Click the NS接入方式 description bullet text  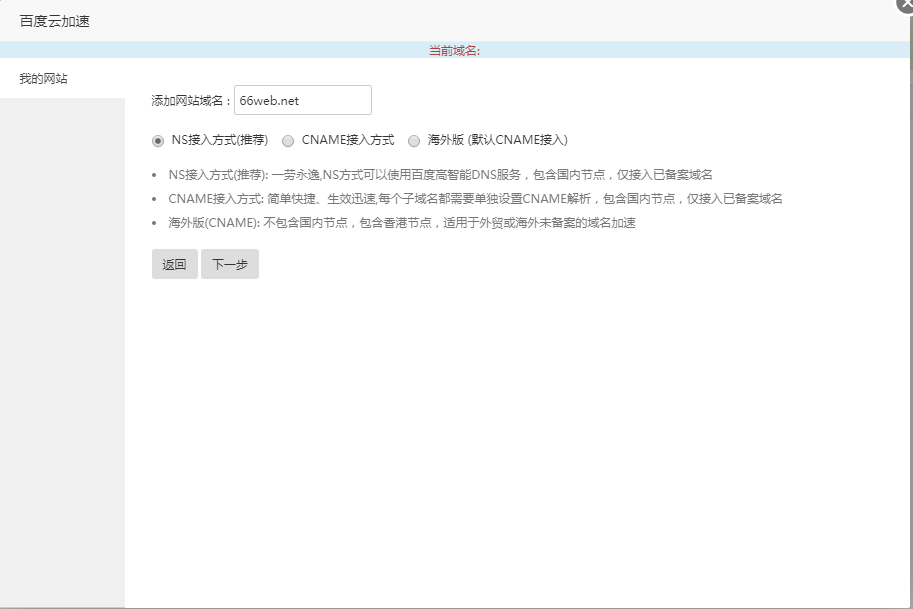[440, 175]
